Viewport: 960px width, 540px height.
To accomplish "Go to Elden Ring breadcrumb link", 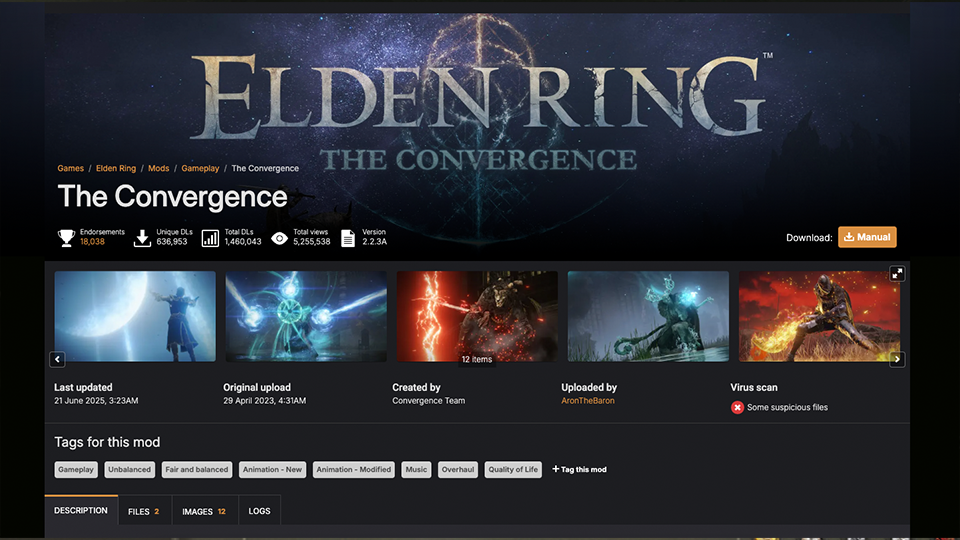I will tap(116, 168).
